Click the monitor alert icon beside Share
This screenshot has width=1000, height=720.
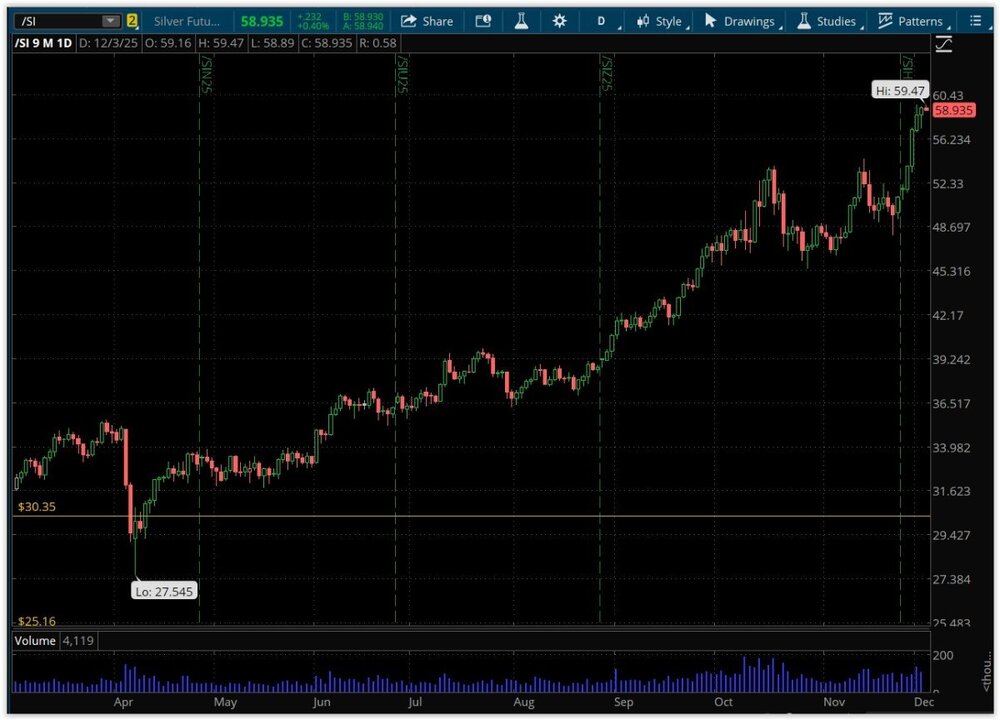tap(484, 21)
